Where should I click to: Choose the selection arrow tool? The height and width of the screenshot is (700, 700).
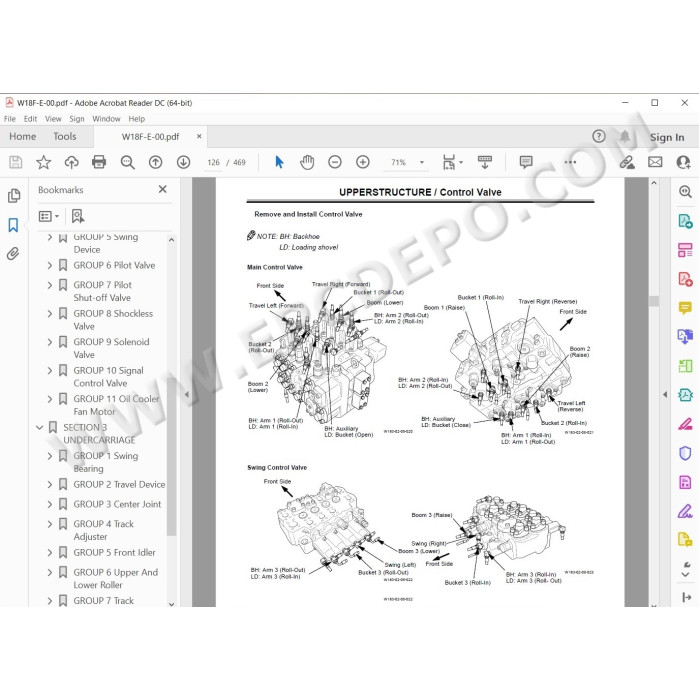pyautogui.click(x=279, y=162)
